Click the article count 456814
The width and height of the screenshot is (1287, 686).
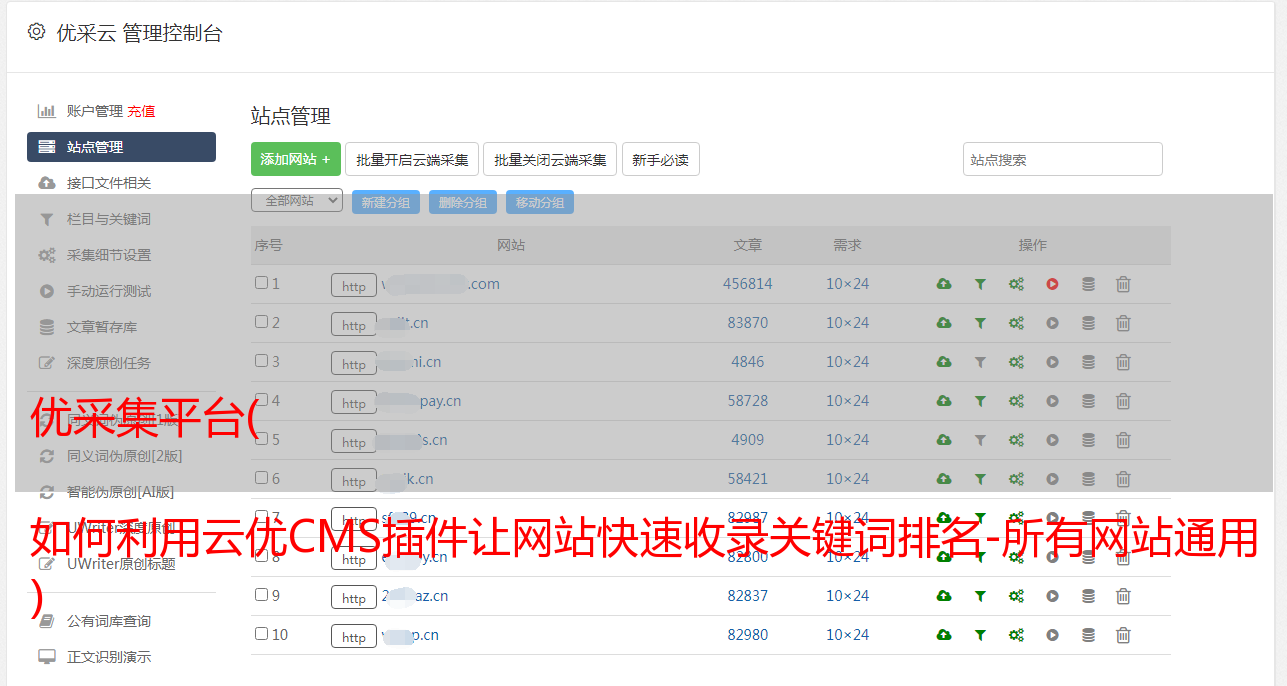[x=748, y=284]
